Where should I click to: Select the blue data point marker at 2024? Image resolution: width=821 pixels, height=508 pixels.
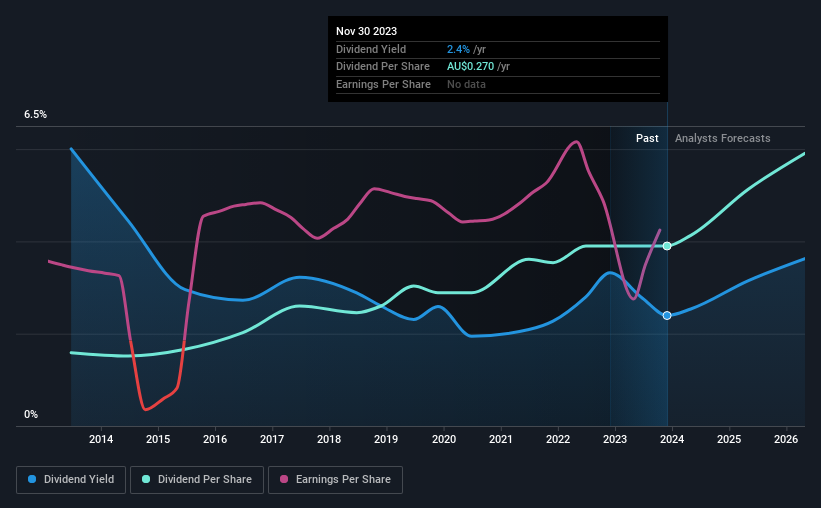click(x=667, y=315)
